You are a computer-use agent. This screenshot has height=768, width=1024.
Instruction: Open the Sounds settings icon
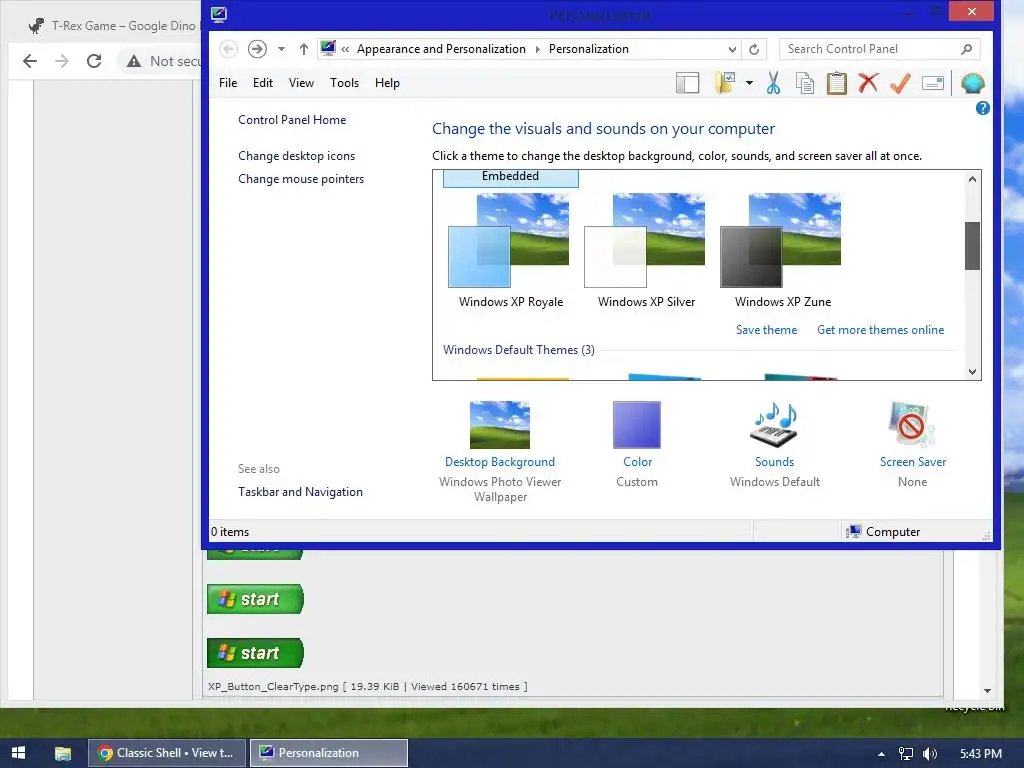click(x=774, y=424)
